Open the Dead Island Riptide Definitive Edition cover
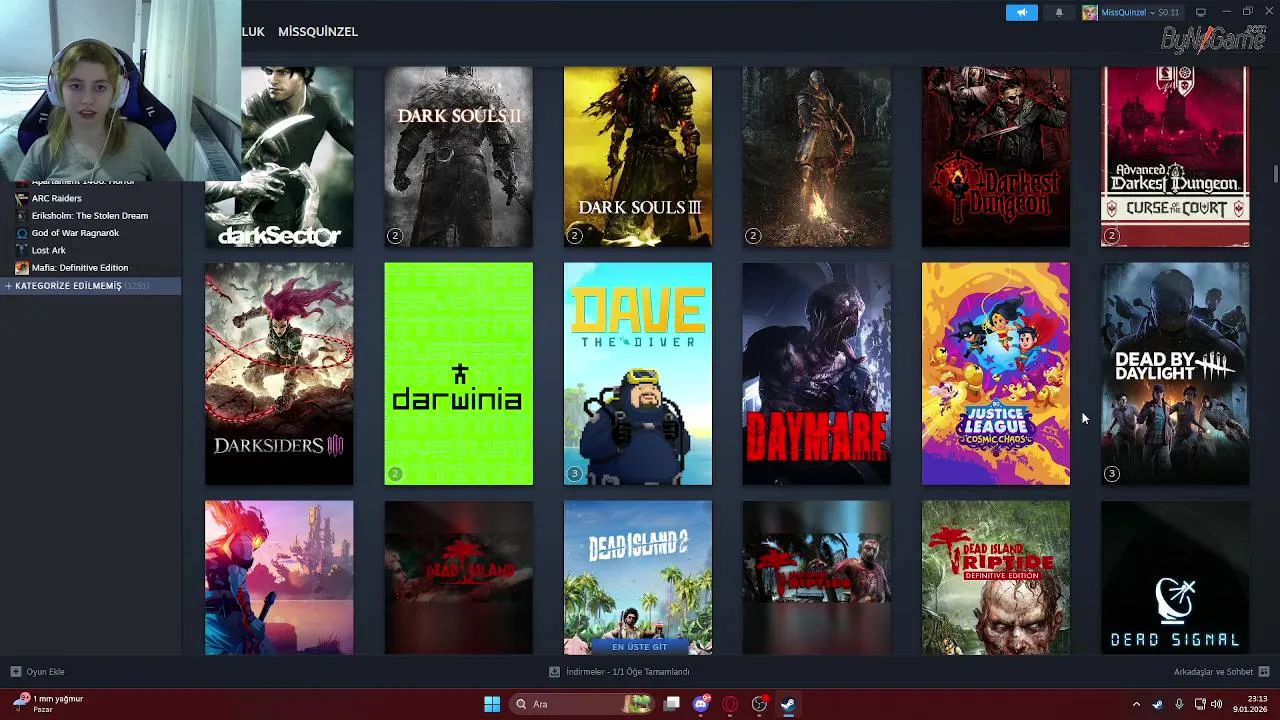The width and height of the screenshot is (1280, 720). tap(996, 578)
